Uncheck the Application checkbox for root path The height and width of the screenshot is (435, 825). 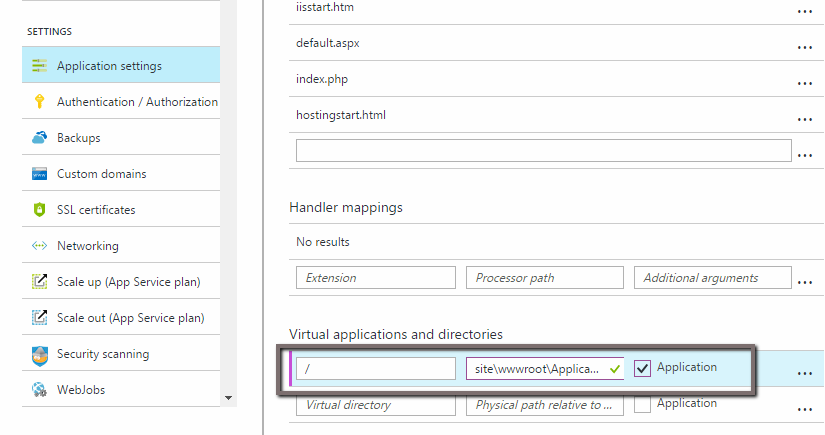pos(643,368)
